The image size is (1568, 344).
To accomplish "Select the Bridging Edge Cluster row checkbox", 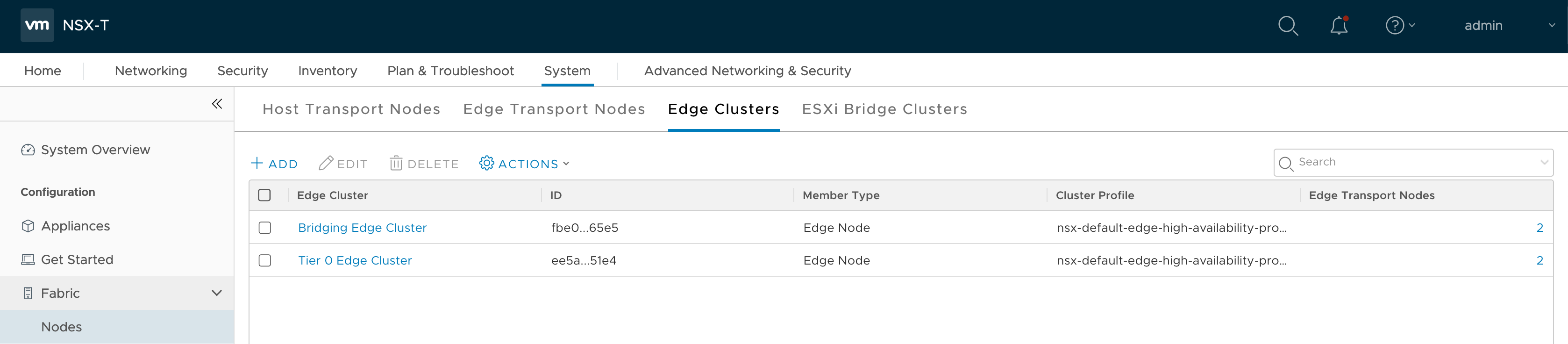I will point(265,228).
